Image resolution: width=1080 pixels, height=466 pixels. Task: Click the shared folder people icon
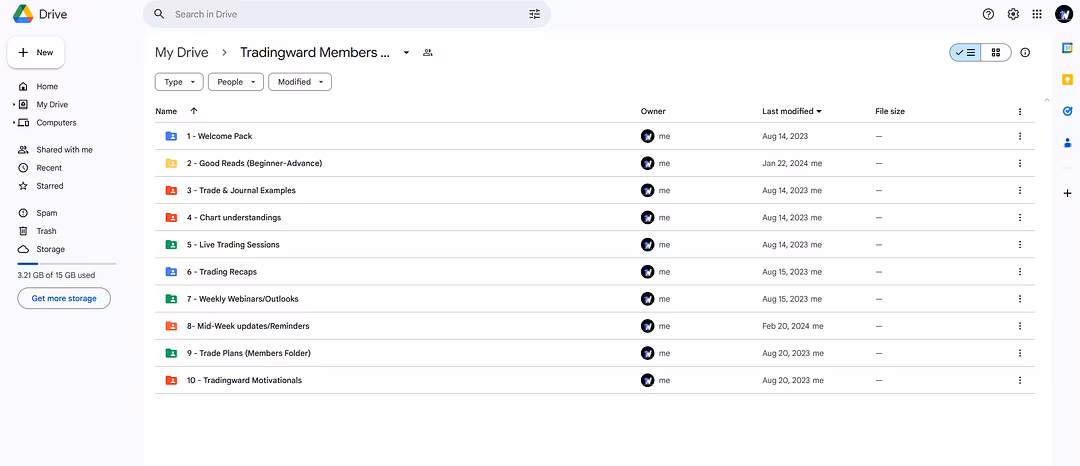tap(428, 53)
